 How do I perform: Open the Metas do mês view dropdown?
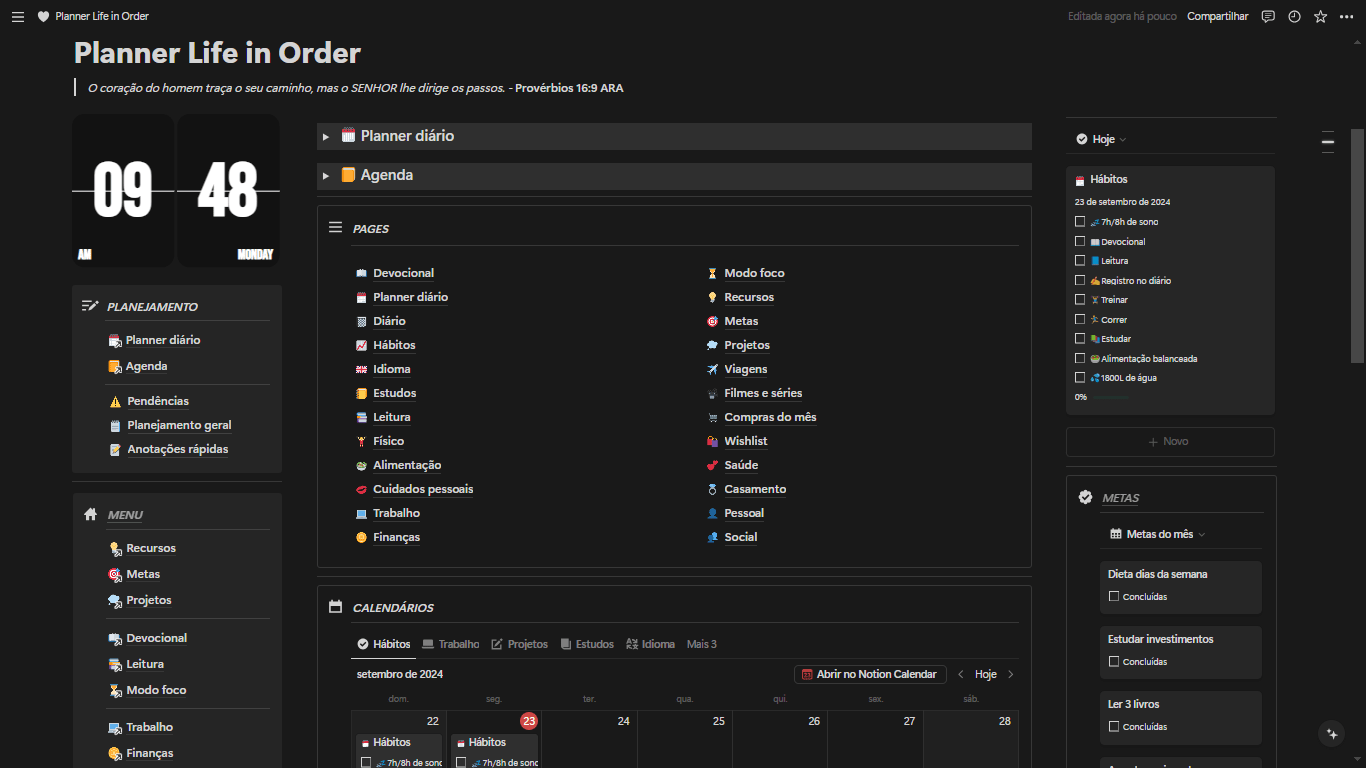click(1158, 535)
